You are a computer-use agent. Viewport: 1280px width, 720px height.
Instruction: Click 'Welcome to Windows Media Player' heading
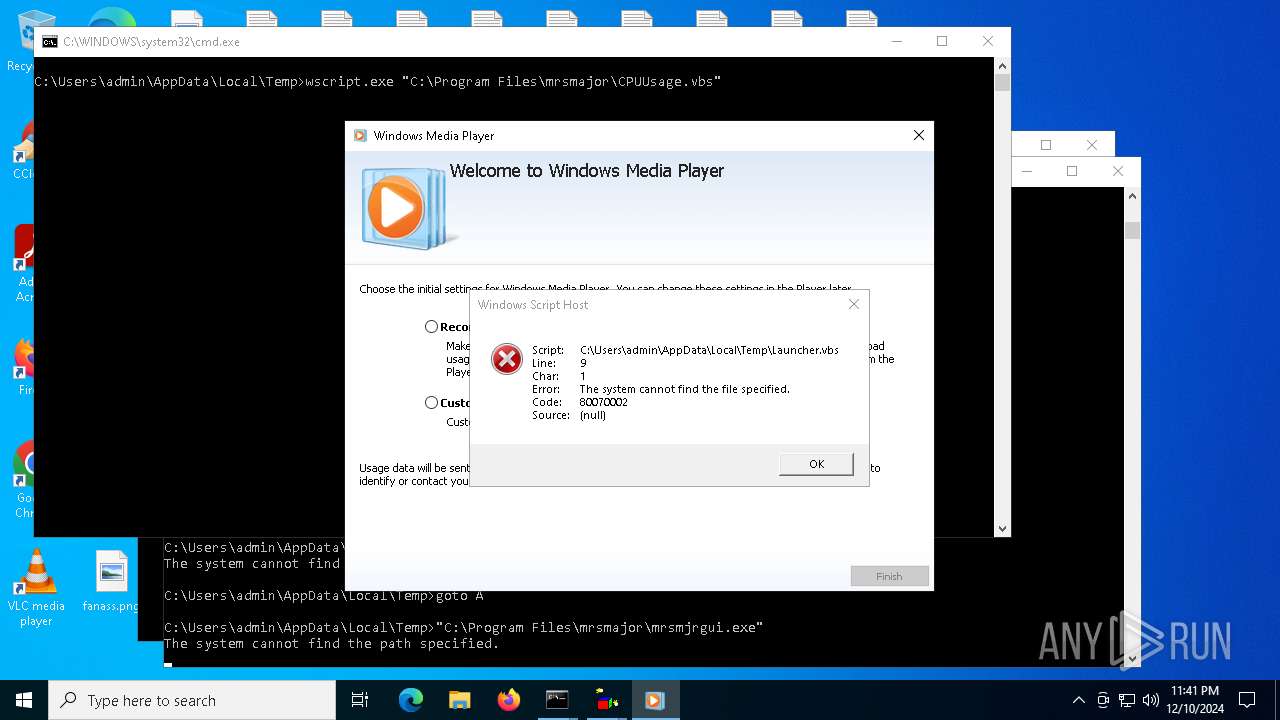coord(587,171)
